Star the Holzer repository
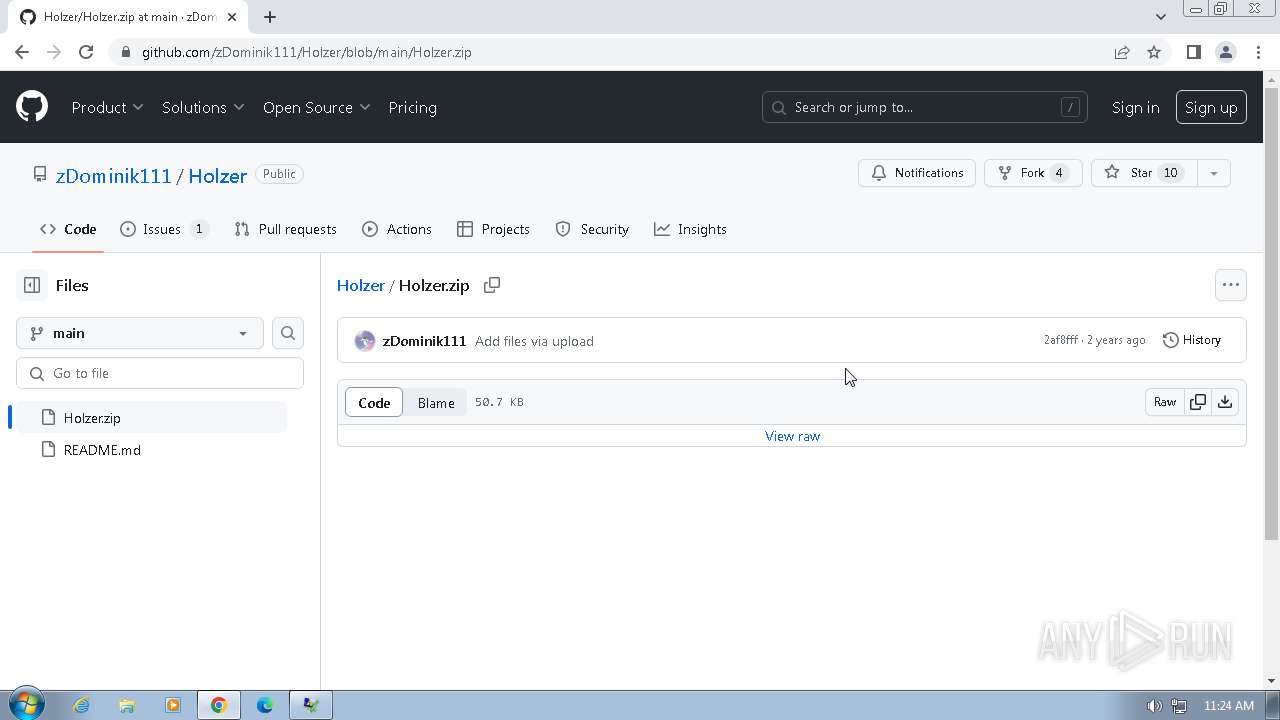Image resolution: width=1280 pixels, height=720 pixels. pyautogui.click(x=1144, y=173)
